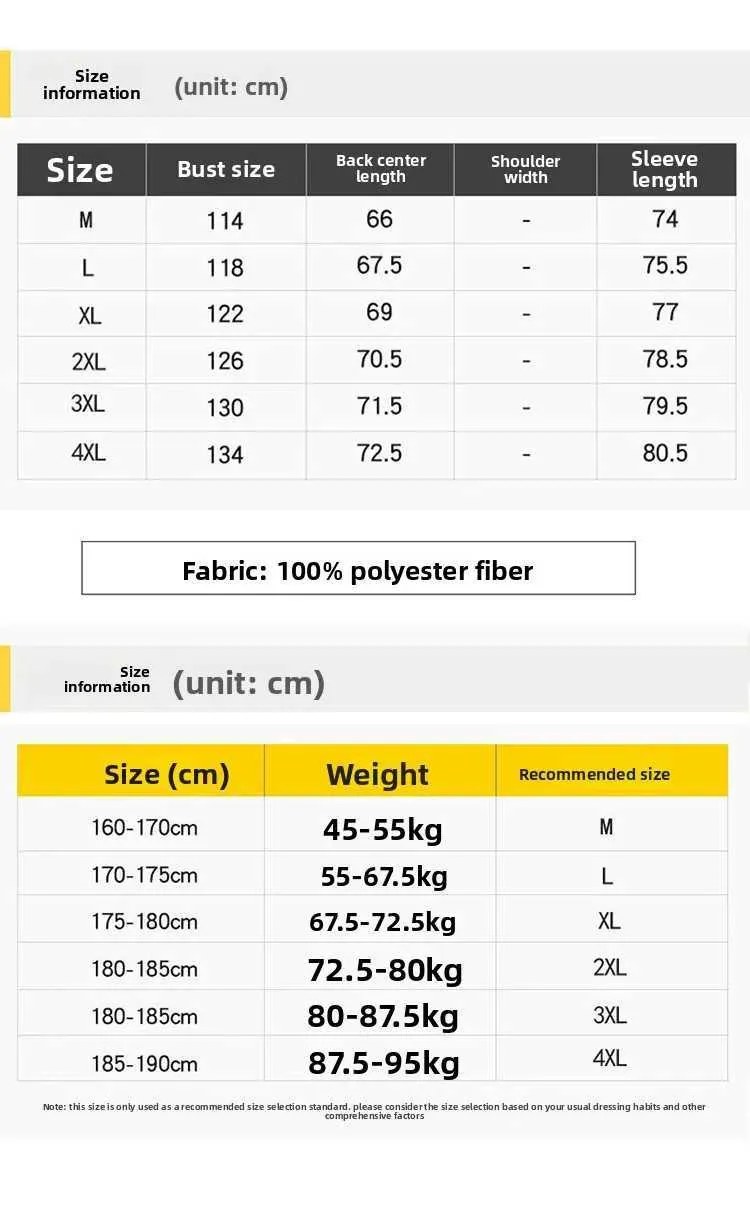This screenshot has width=750, height=1219.
Task: Click the 185-190cm height cell
Action: [145, 1063]
